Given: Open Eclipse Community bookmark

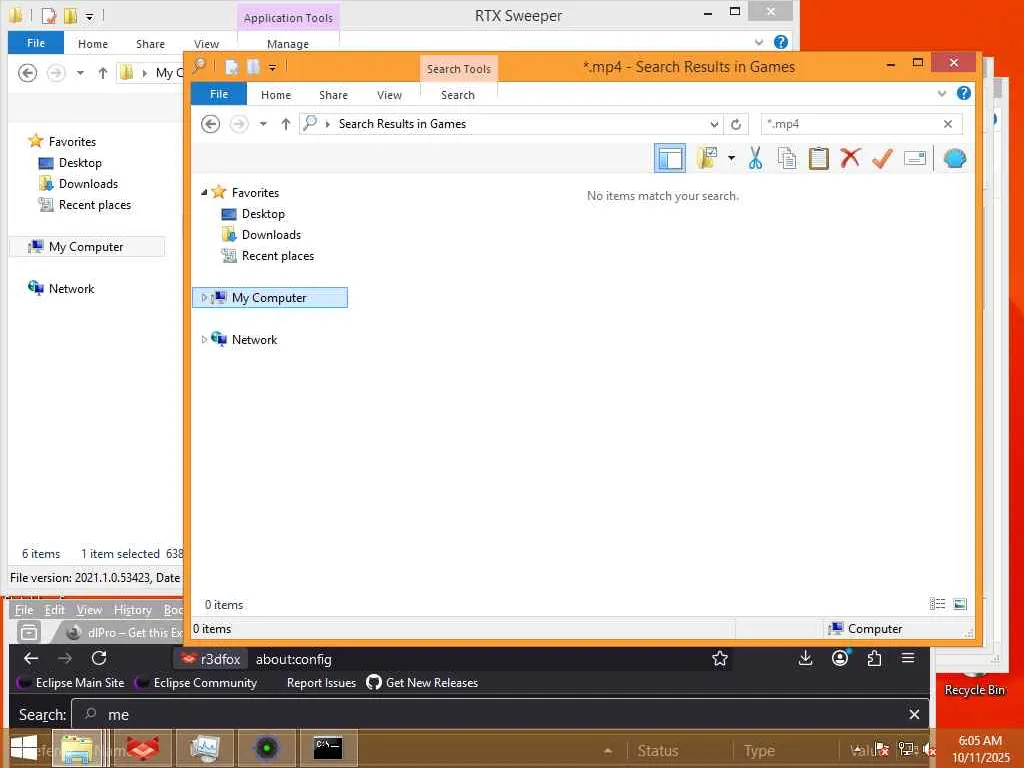Looking at the screenshot, I should coord(196,682).
